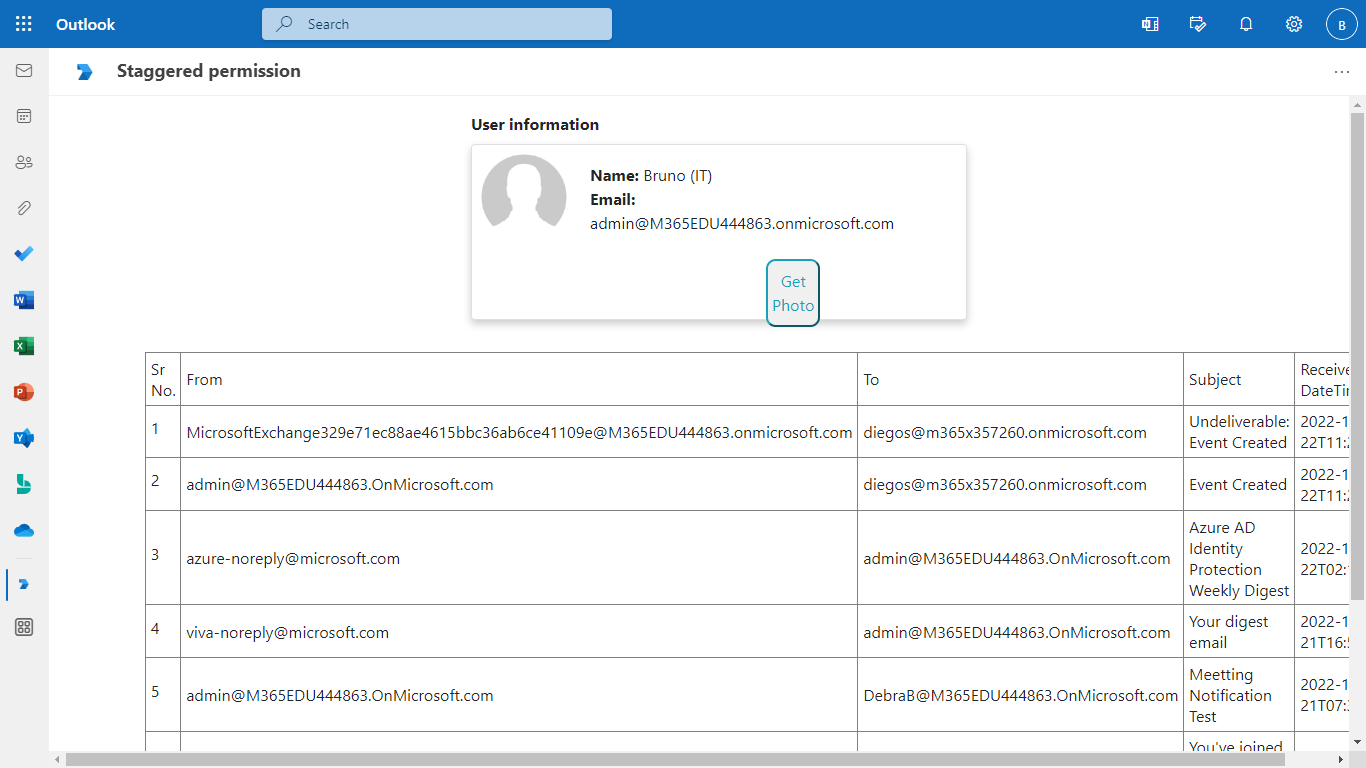Image resolution: width=1366 pixels, height=768 pixels.
Task: Click email admin@M365EDU444863.onmicrosoft.com in user card
Action: (742, 224)
